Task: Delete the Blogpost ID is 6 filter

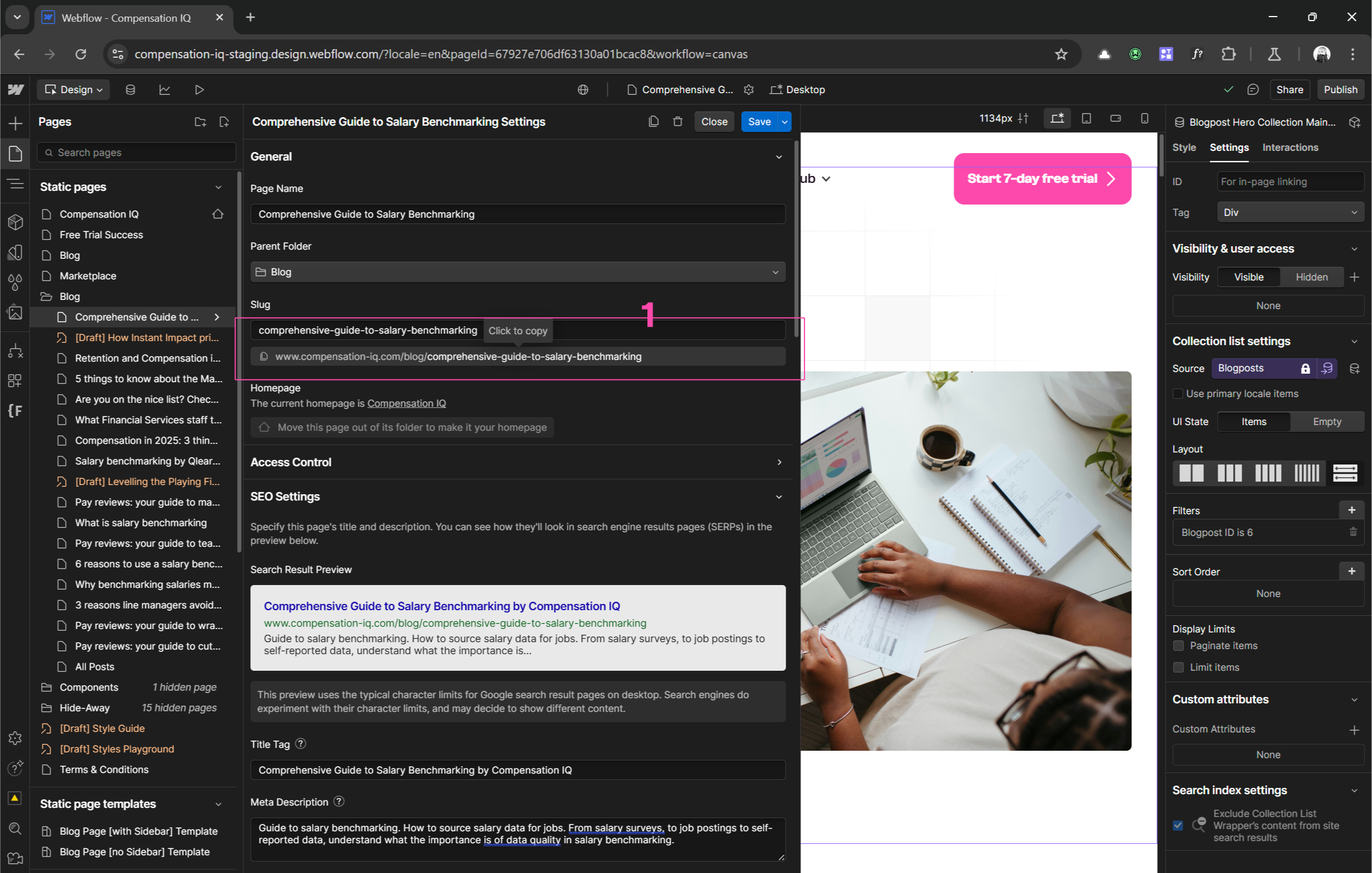Action: tap(1353, 532)
